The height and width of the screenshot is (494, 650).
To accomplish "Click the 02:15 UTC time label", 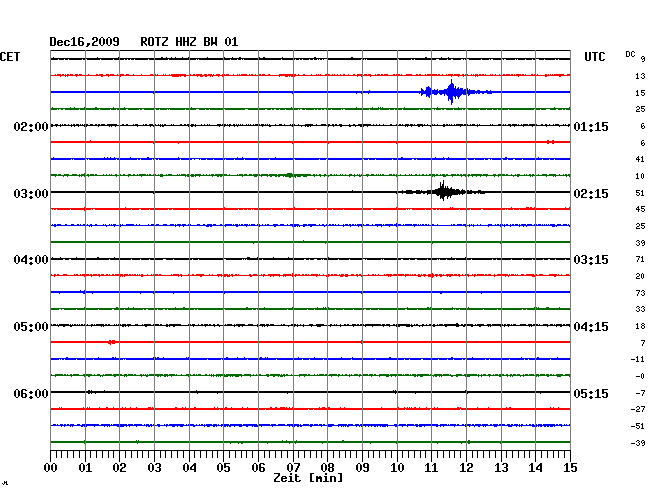I will [591, 194].
